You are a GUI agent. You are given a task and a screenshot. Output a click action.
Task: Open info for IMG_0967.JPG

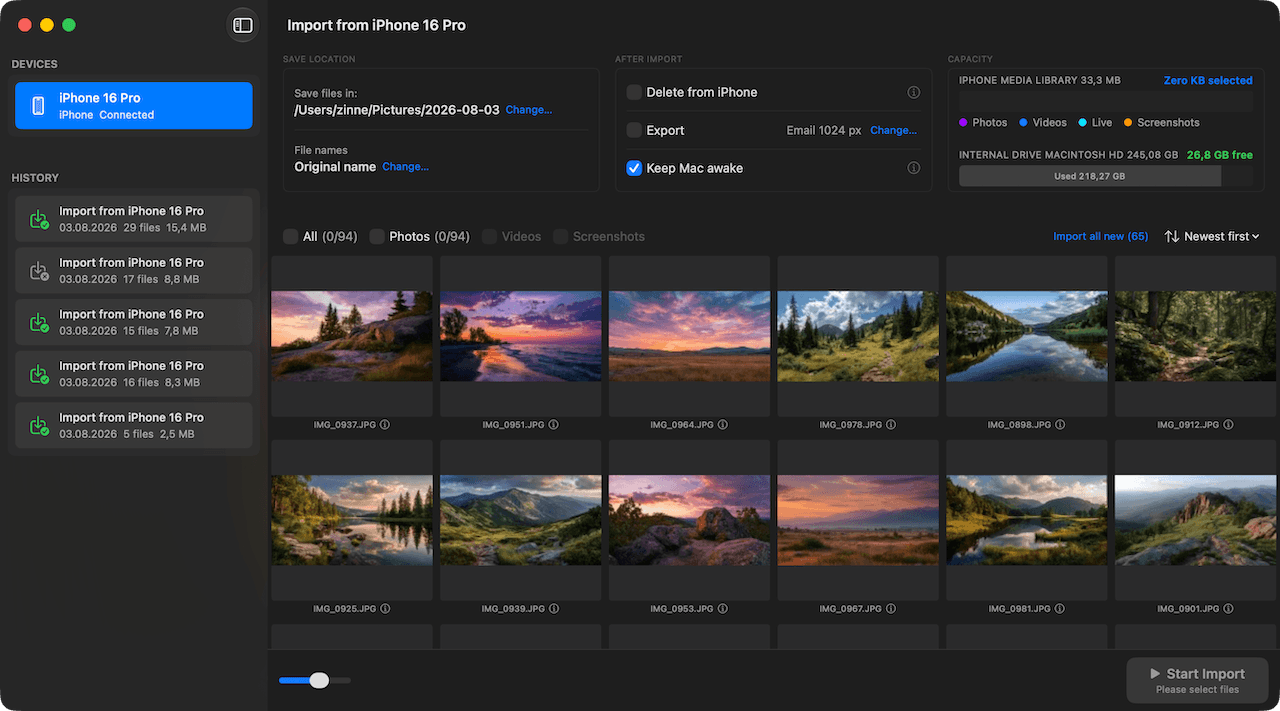click(891, 609)
